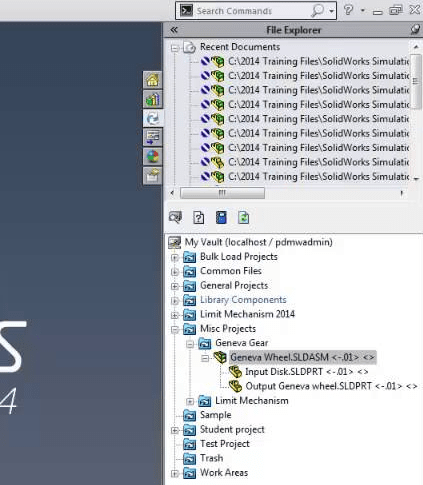
Task: Click the horizontal scrollbar left arrow
Action: (x=172, y=193)
